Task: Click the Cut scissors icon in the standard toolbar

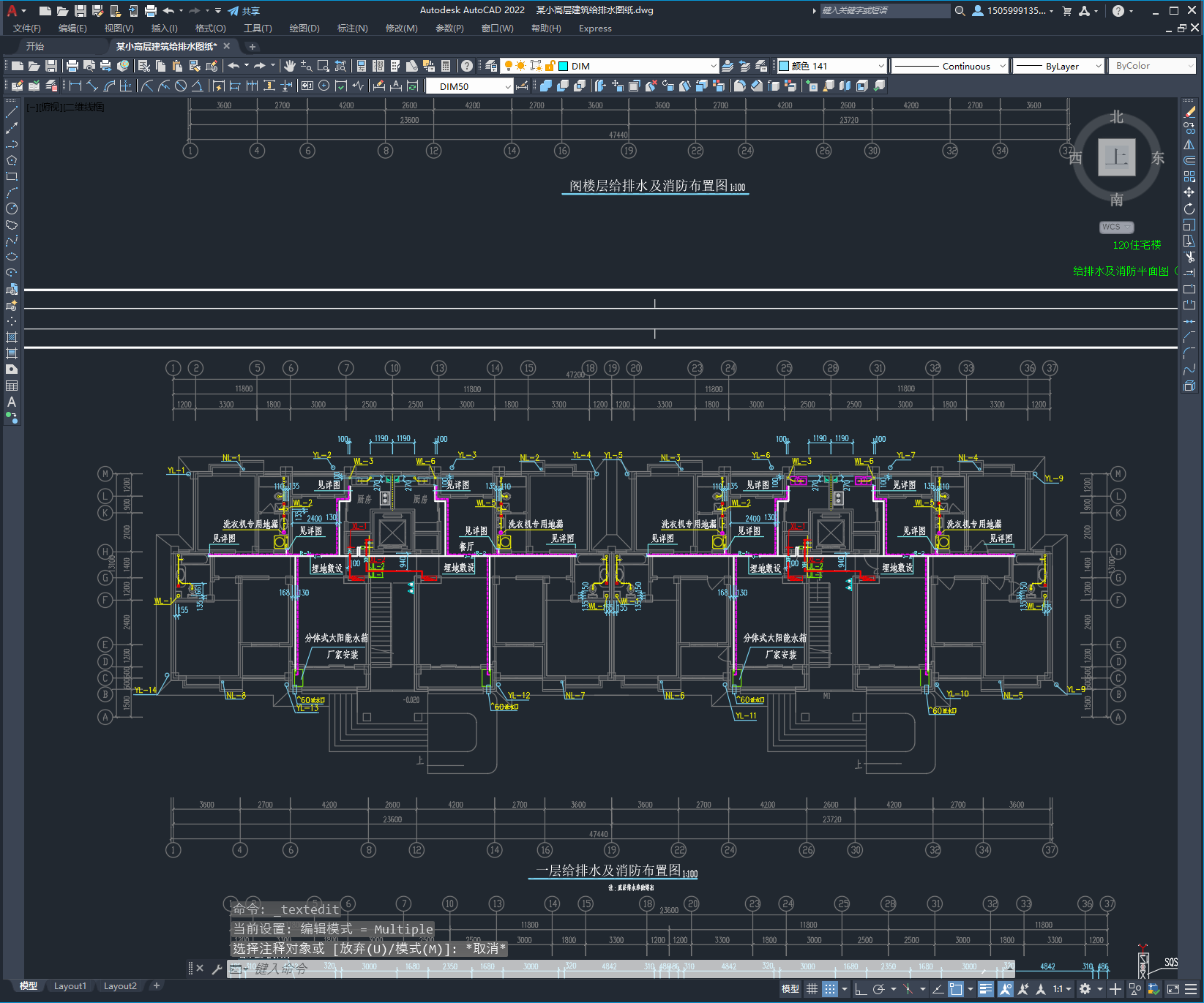Action: [x=144, y=66]
